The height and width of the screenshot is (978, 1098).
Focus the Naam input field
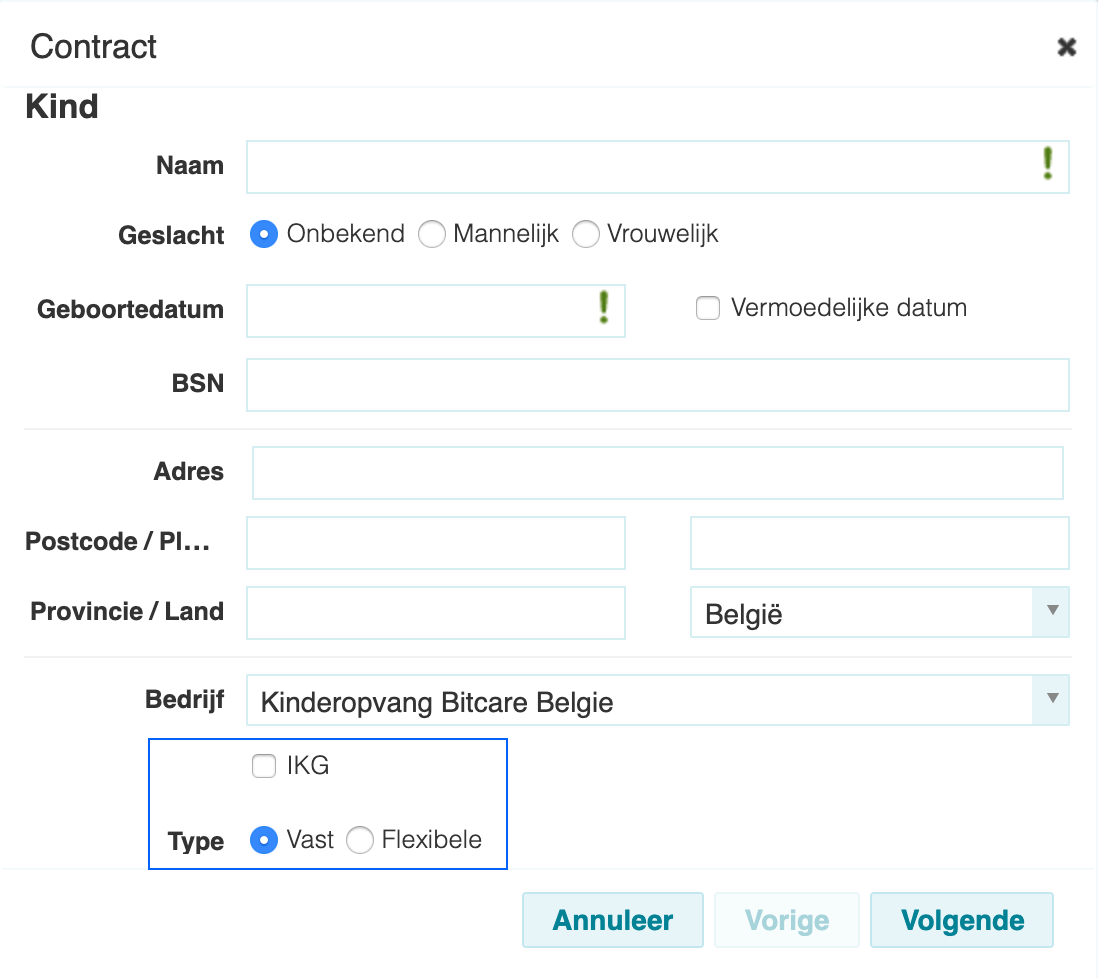tap(658, 167)
